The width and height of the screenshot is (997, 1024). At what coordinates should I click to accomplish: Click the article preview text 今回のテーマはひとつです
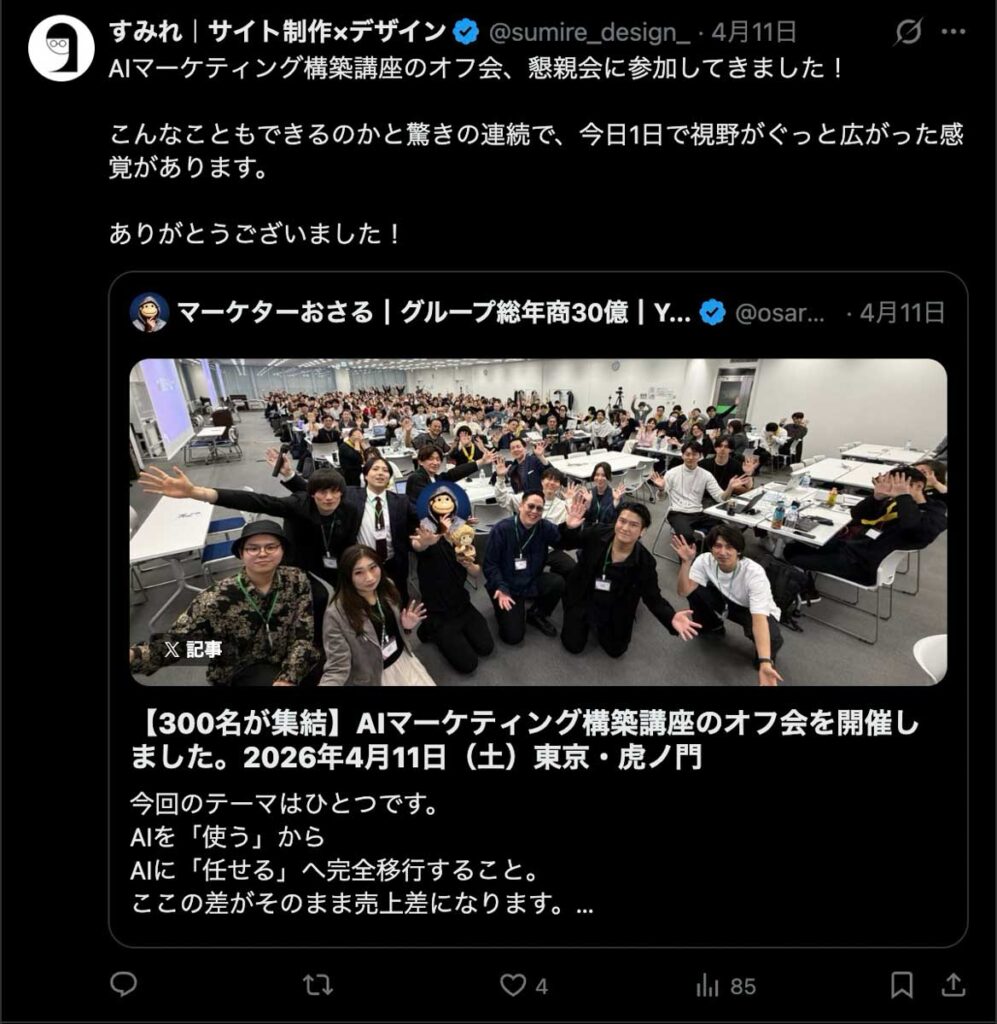(284, 803)
